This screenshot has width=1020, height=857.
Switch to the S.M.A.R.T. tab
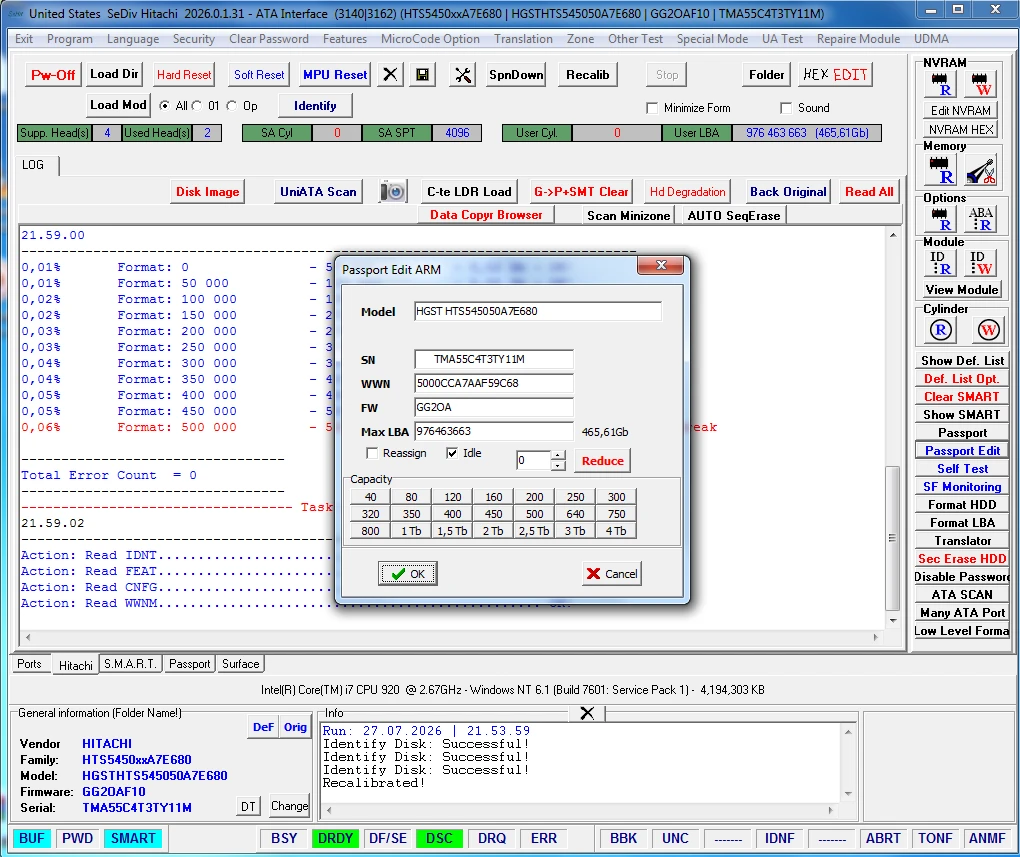pyautogui.click(x=130, y=664)
